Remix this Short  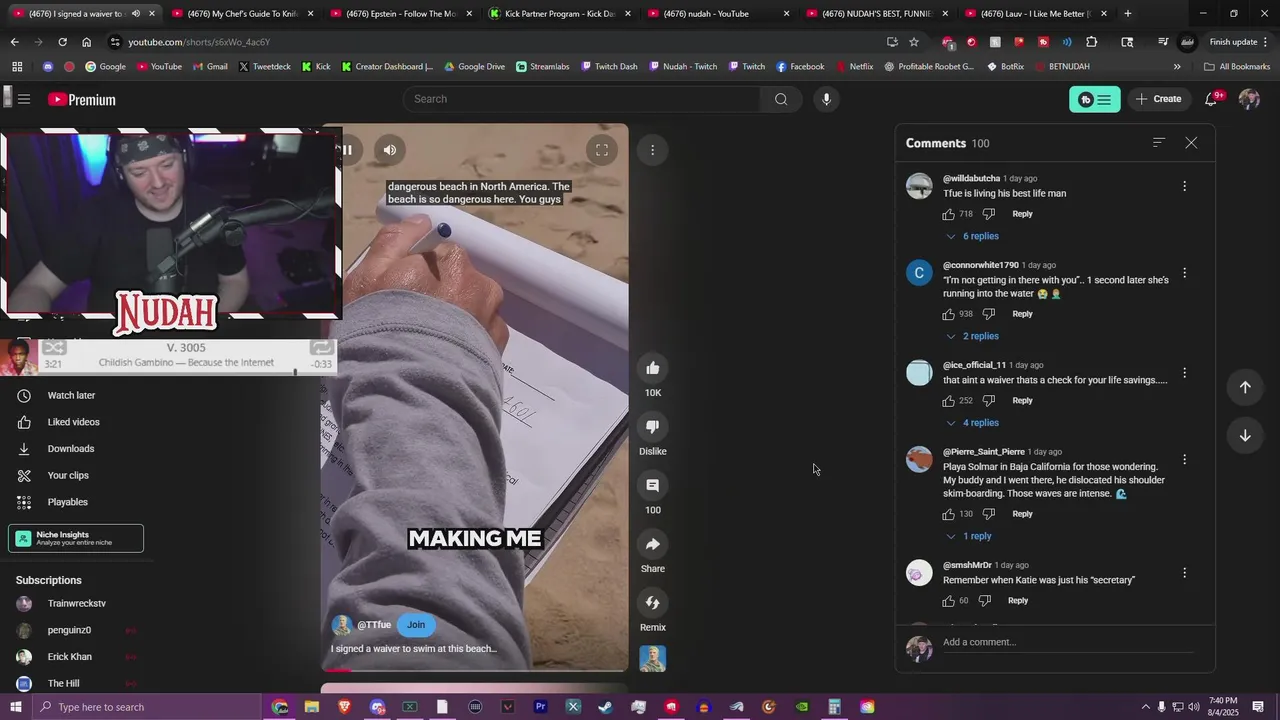point(653,602)
